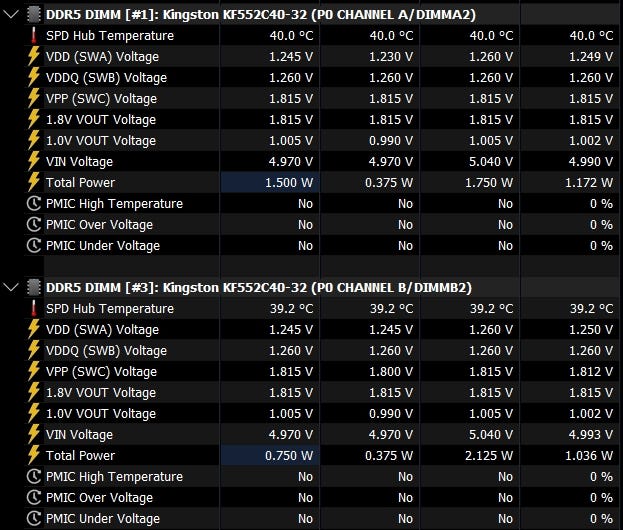
Task: Select DIMM #3 PMIC Over Voltage label
Action: point(99,497)
